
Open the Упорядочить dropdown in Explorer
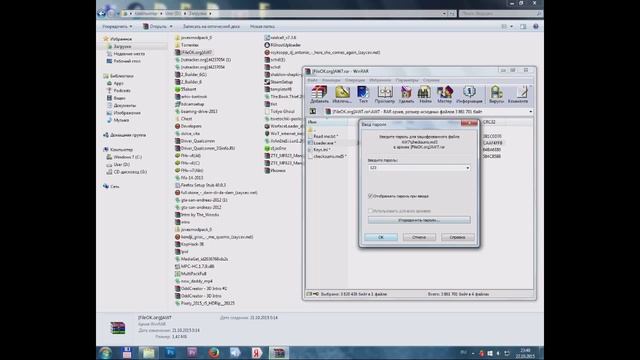point(117,27)
